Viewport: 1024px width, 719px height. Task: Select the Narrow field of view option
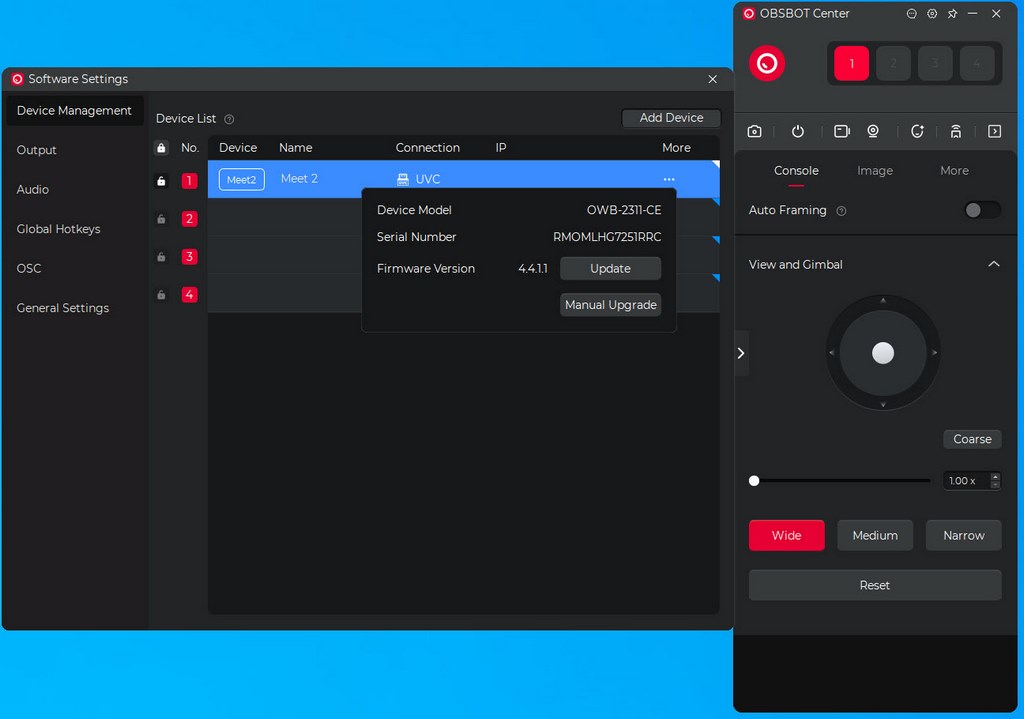click(964, 535)
